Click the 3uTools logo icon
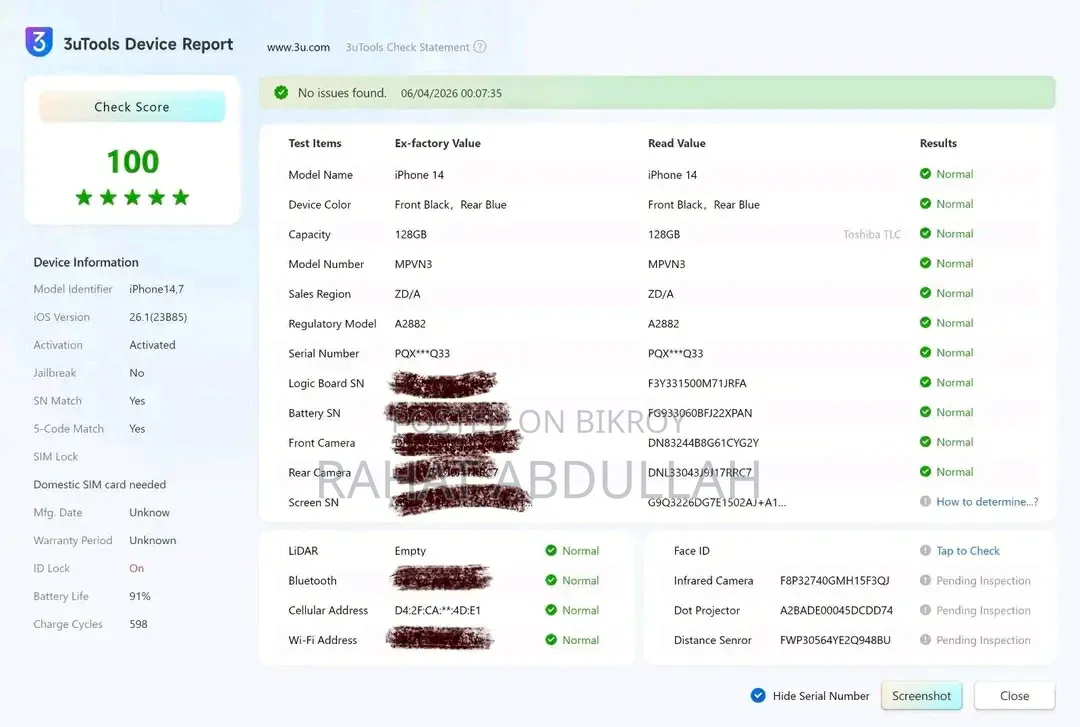The image size is (1080, 727). 39,41
